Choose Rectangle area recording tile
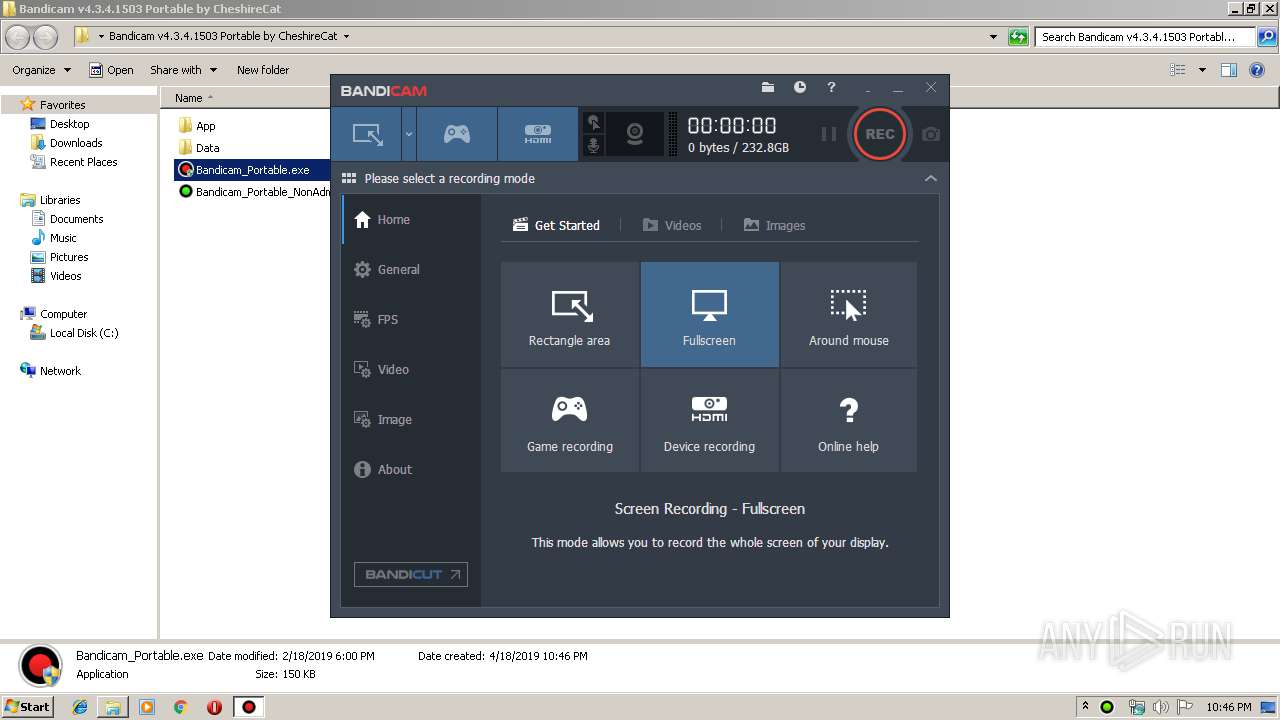 pos(569,315)
